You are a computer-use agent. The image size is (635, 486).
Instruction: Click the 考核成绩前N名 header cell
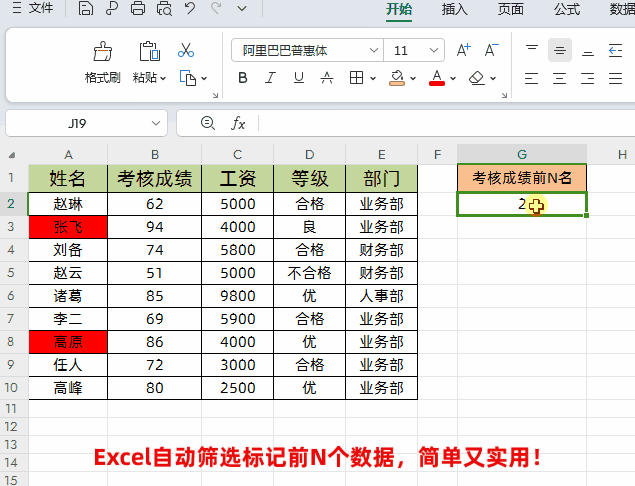pyautogui.click(x=522, y=177)
